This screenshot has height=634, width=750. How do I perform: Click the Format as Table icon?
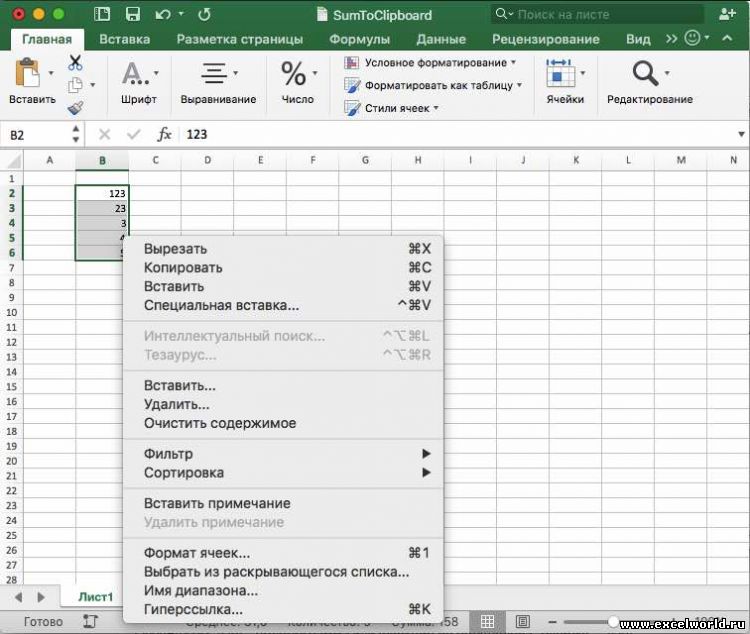click(x=352, y=85)
